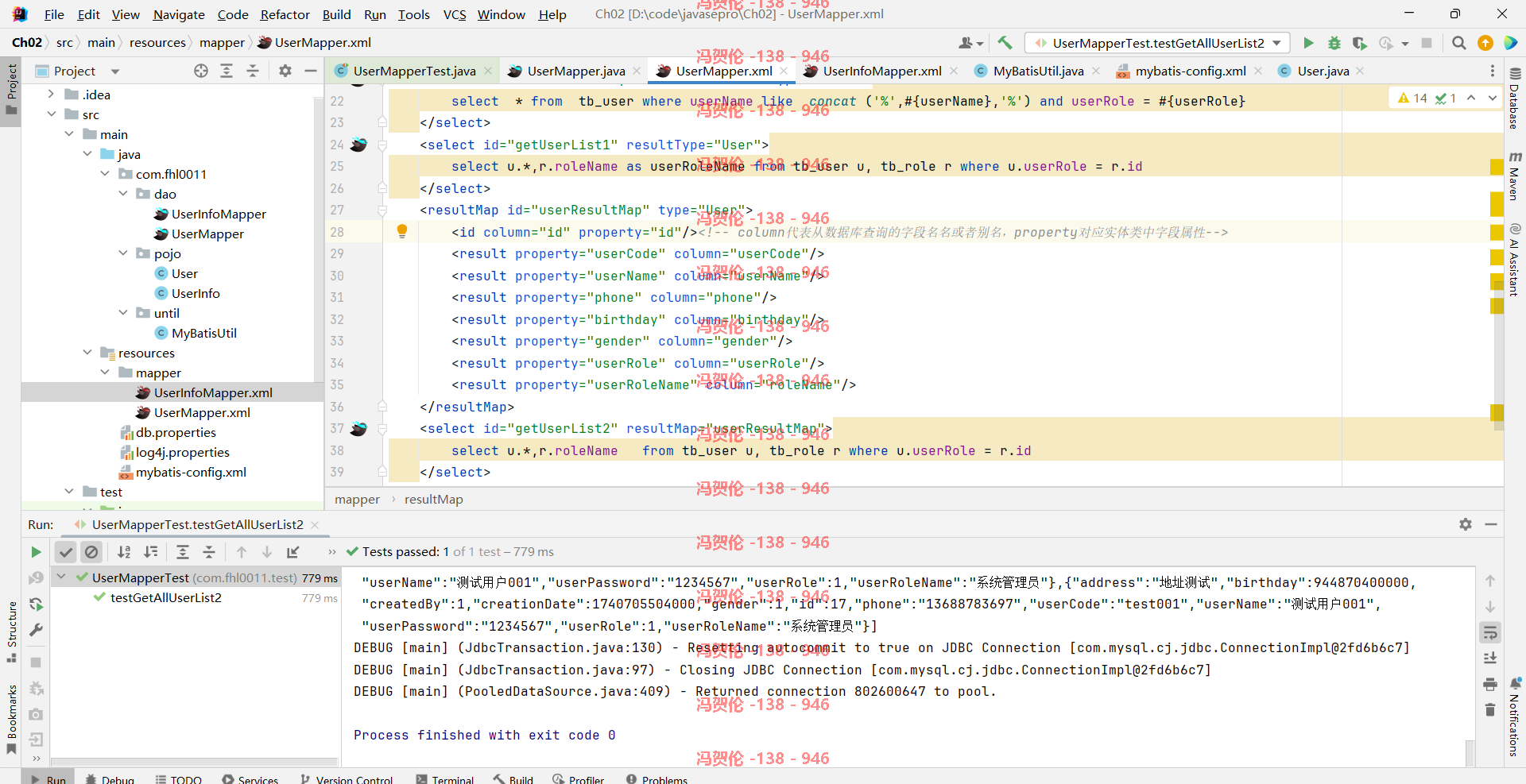Viewport: 1526px width, 784px height.
Task: Toggle show ignored tests
Action: coord(91,551)
